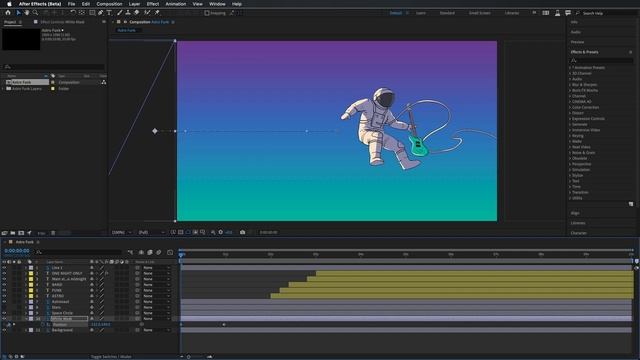640x360 pixels.
Task: Expand the Blur & Sharpen effects category
Action: [x=570, y=85]
